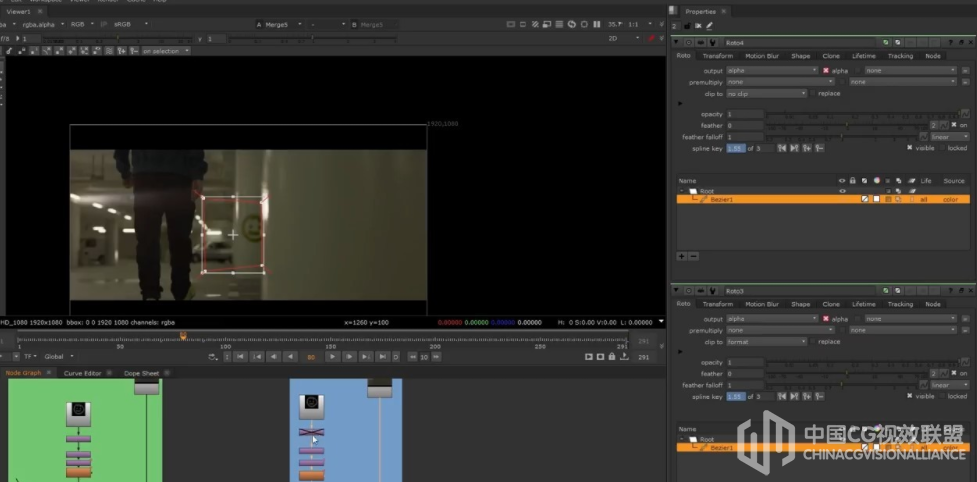Click the Roto4 help question mark icon
Image resolution: width=977 pixels, height=482 pixels.
point(950,42)
